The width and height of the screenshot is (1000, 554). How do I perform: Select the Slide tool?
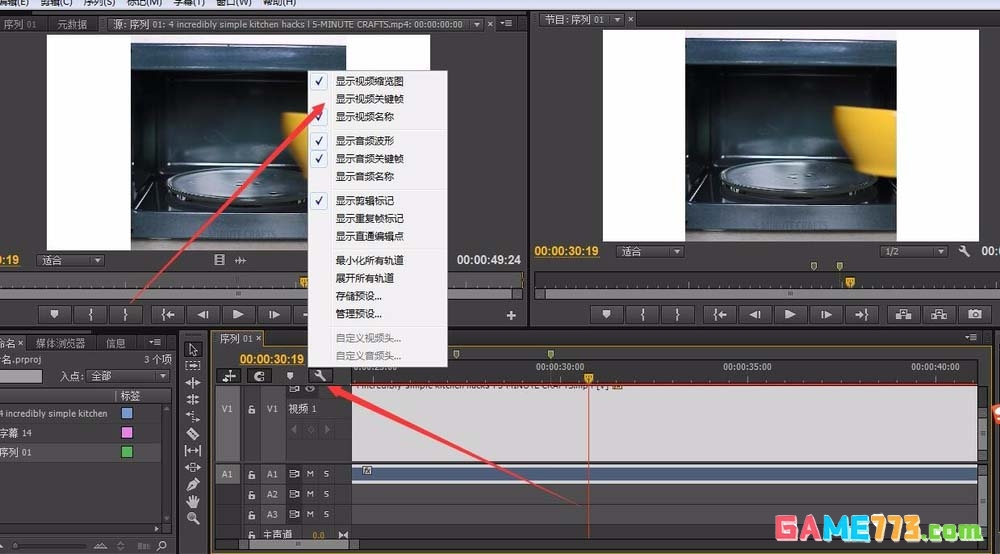coord(193,467)
